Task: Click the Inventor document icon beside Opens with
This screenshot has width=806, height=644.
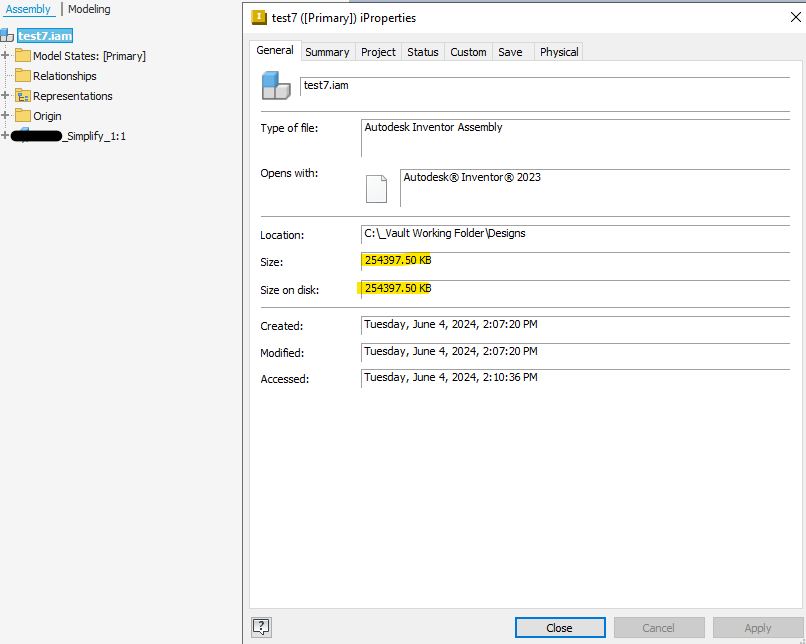Action: (x=376, y=188)
